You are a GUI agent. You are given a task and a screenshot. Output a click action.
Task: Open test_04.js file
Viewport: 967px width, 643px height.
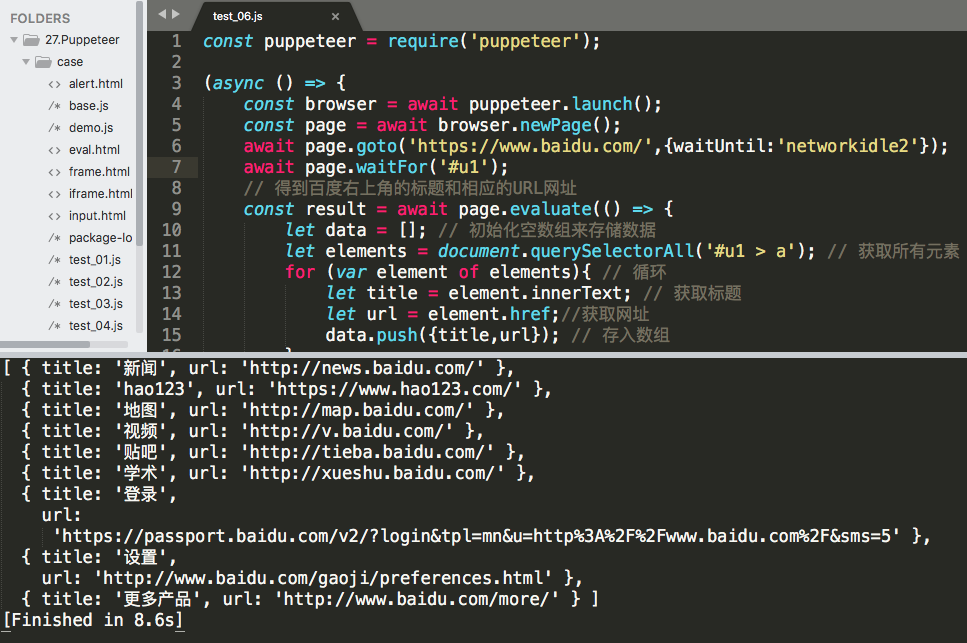96,326
